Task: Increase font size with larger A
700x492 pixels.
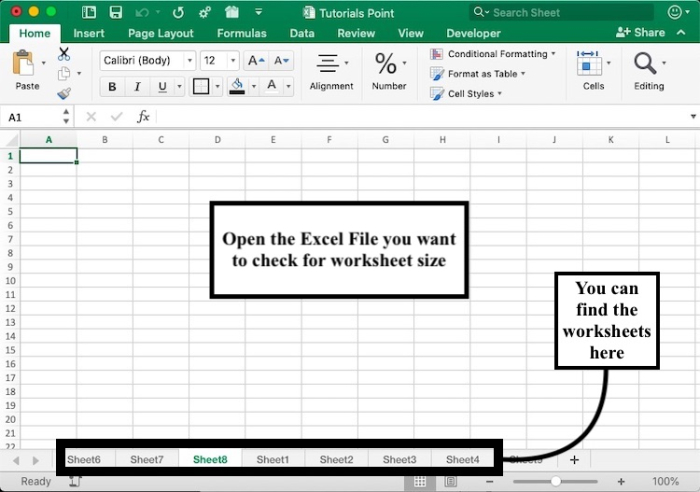Action: pyautogui.click(x=256, y=60)
